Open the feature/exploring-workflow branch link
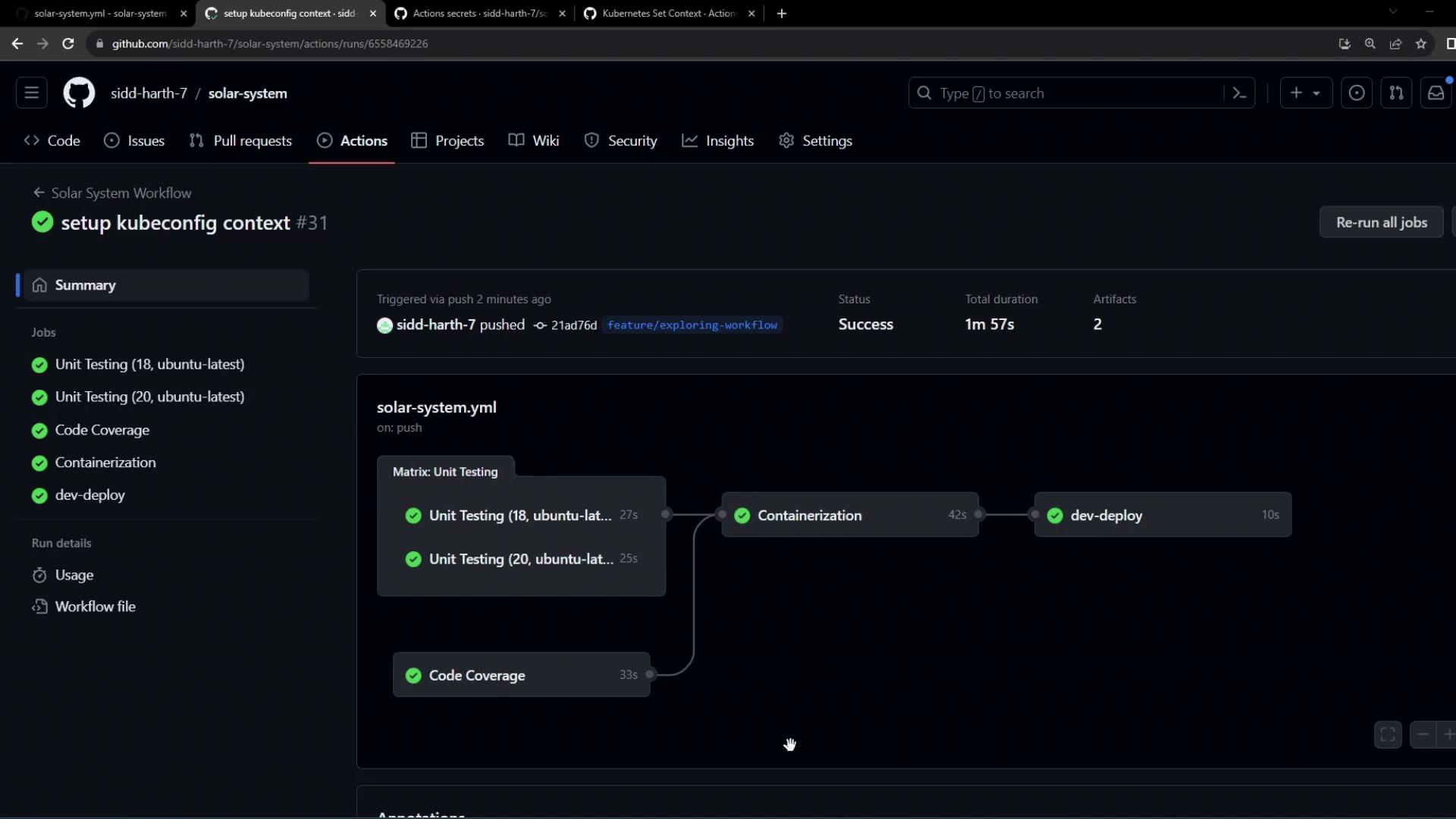1456x819 pixels. pos(692,325)
